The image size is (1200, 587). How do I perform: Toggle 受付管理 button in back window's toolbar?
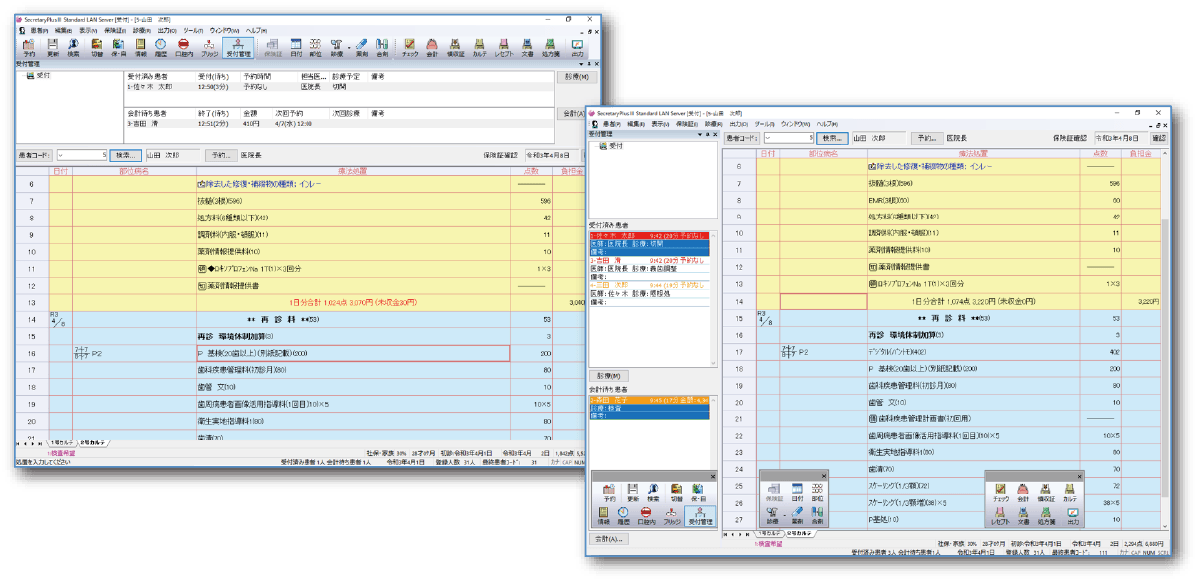(x=238, y=46)
